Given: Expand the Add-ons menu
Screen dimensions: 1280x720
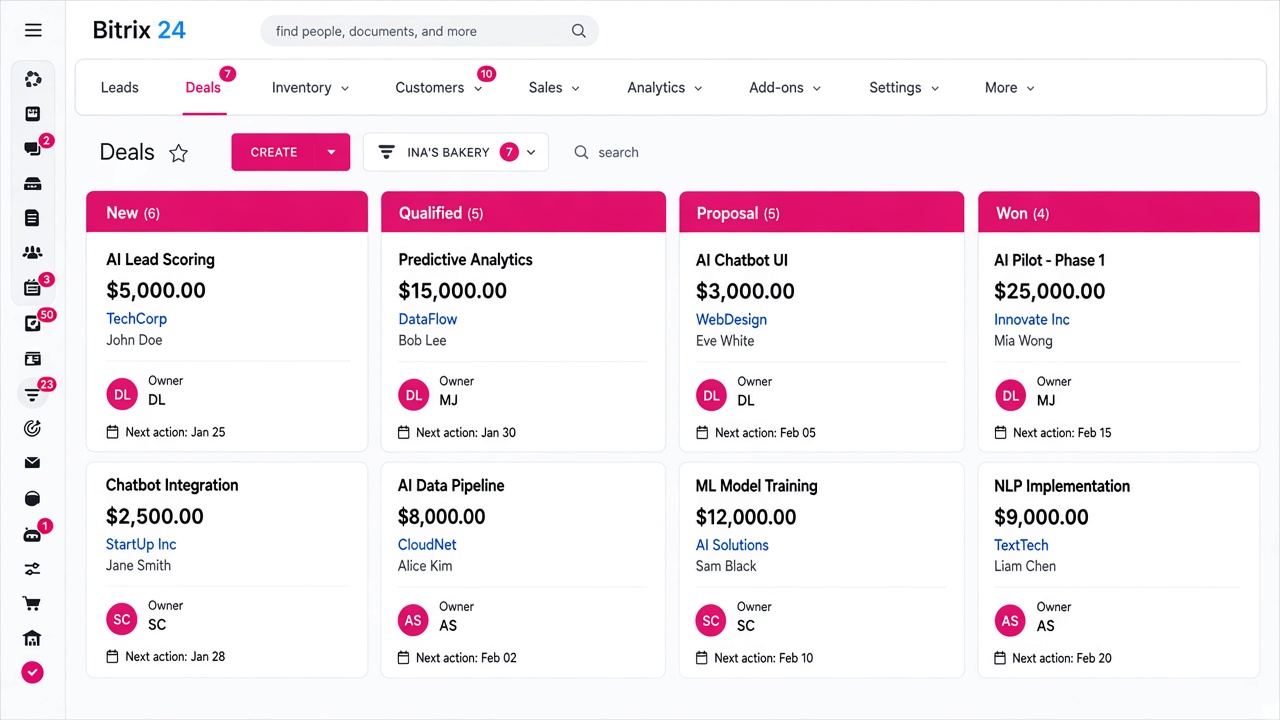Looking at the screenshot, I should [x=785, y=88].
